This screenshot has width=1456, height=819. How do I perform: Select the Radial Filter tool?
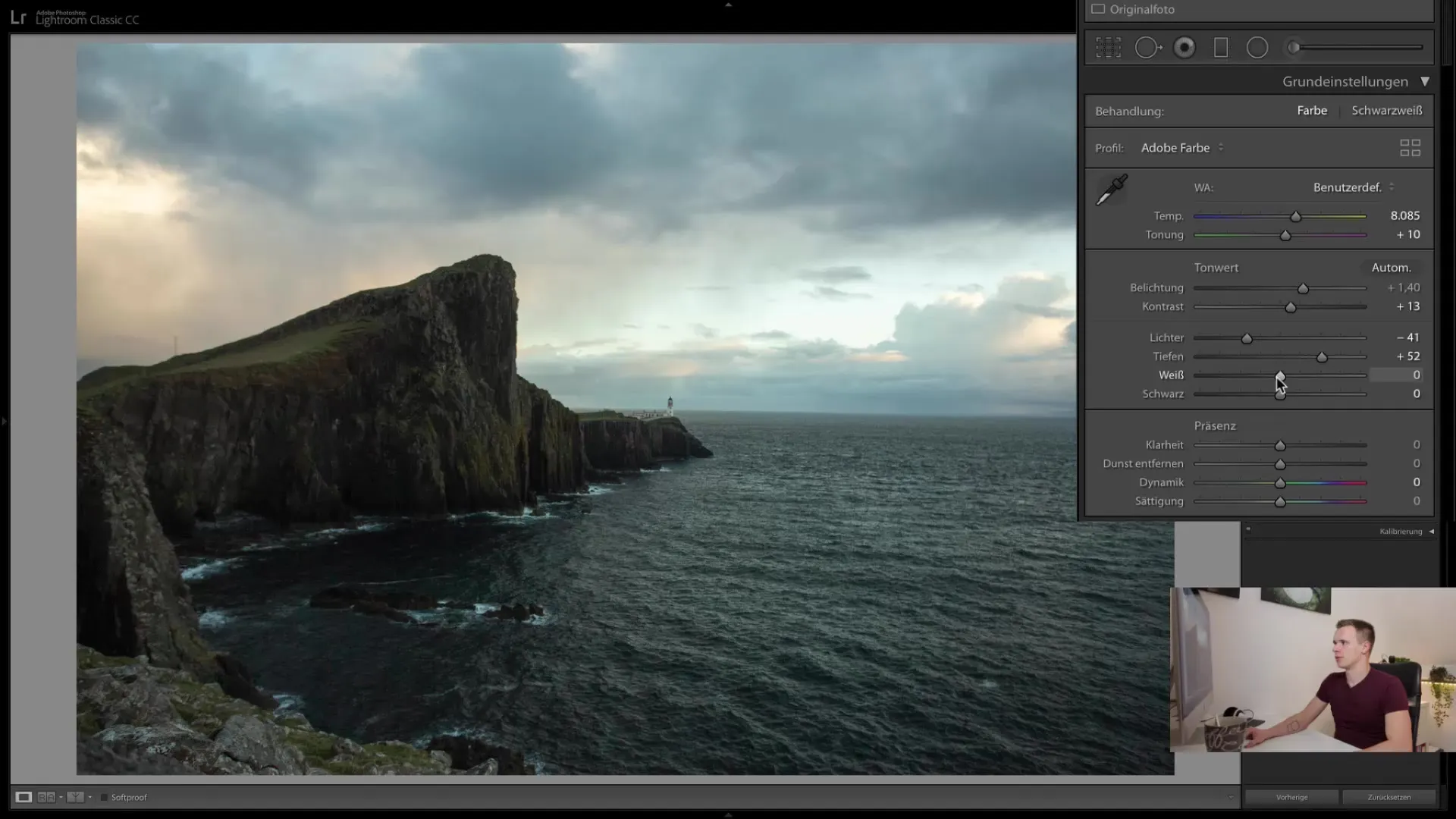click(1257, 48)
